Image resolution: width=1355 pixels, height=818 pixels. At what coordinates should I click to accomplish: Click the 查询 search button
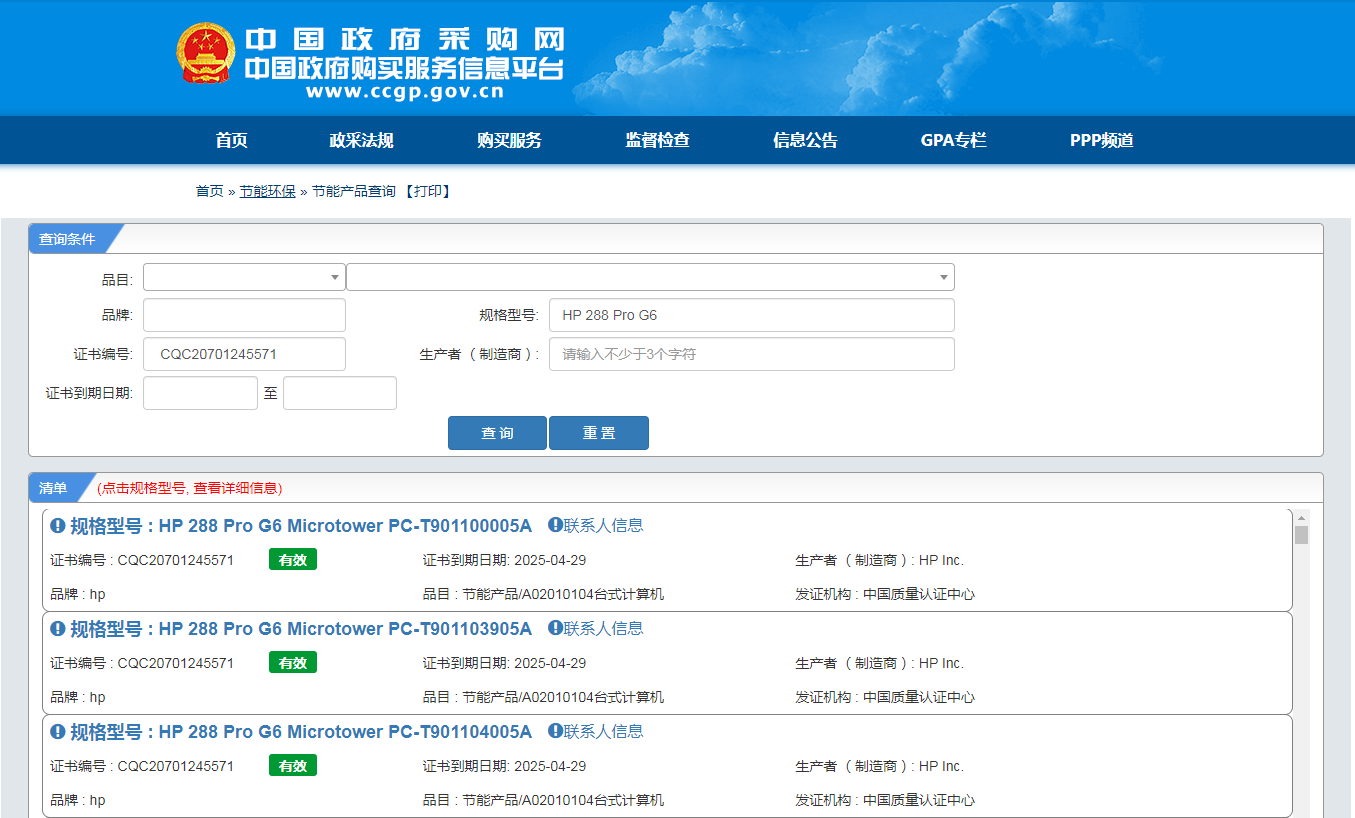click(x=497, y=433)
